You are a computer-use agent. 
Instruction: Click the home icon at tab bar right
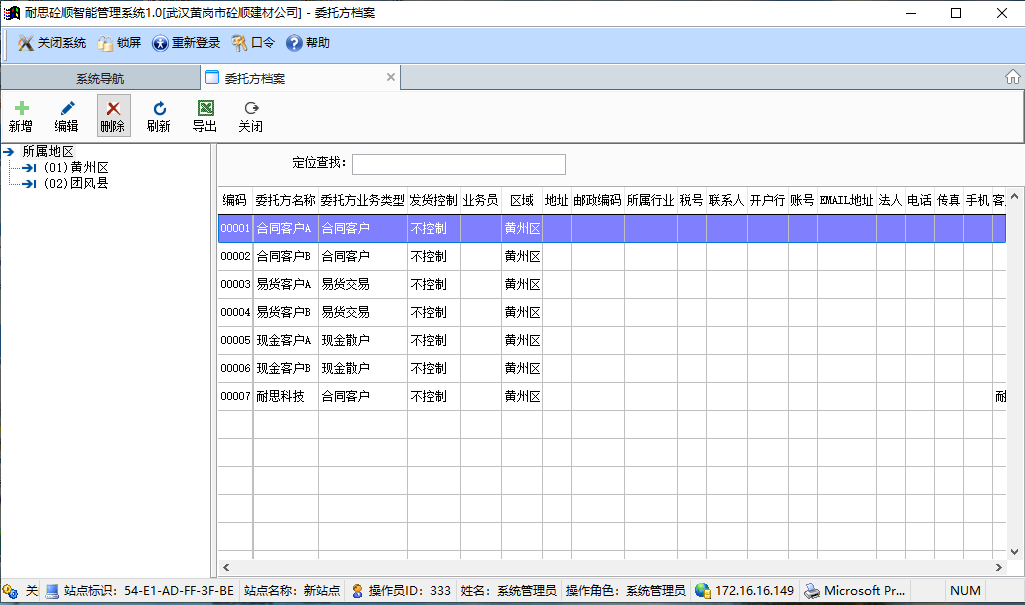point(1012,77)
